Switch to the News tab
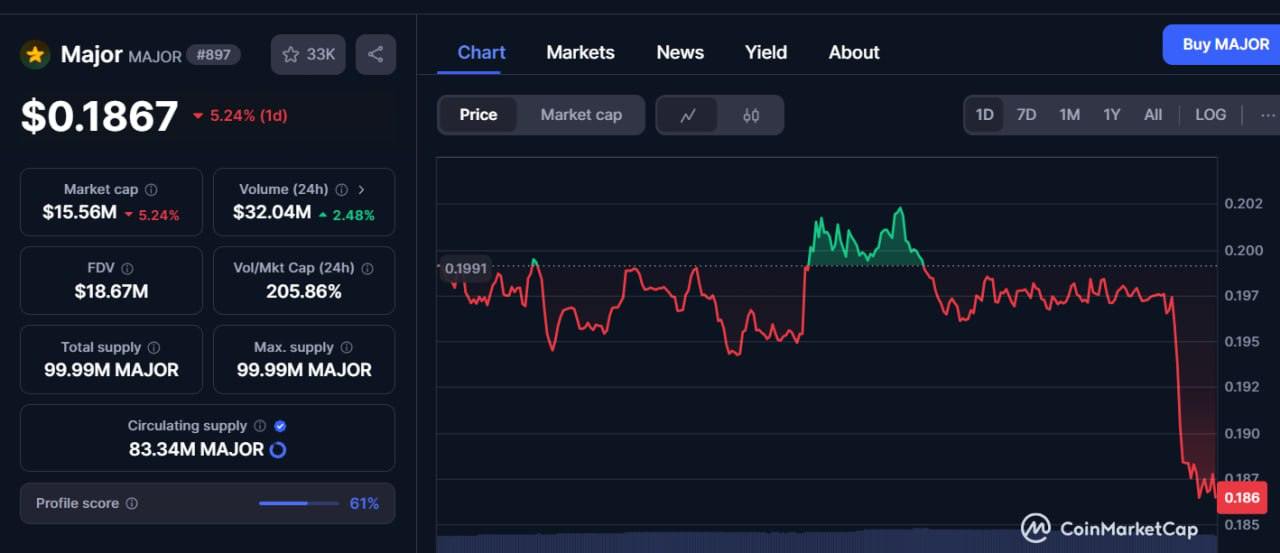 (680, 53)
